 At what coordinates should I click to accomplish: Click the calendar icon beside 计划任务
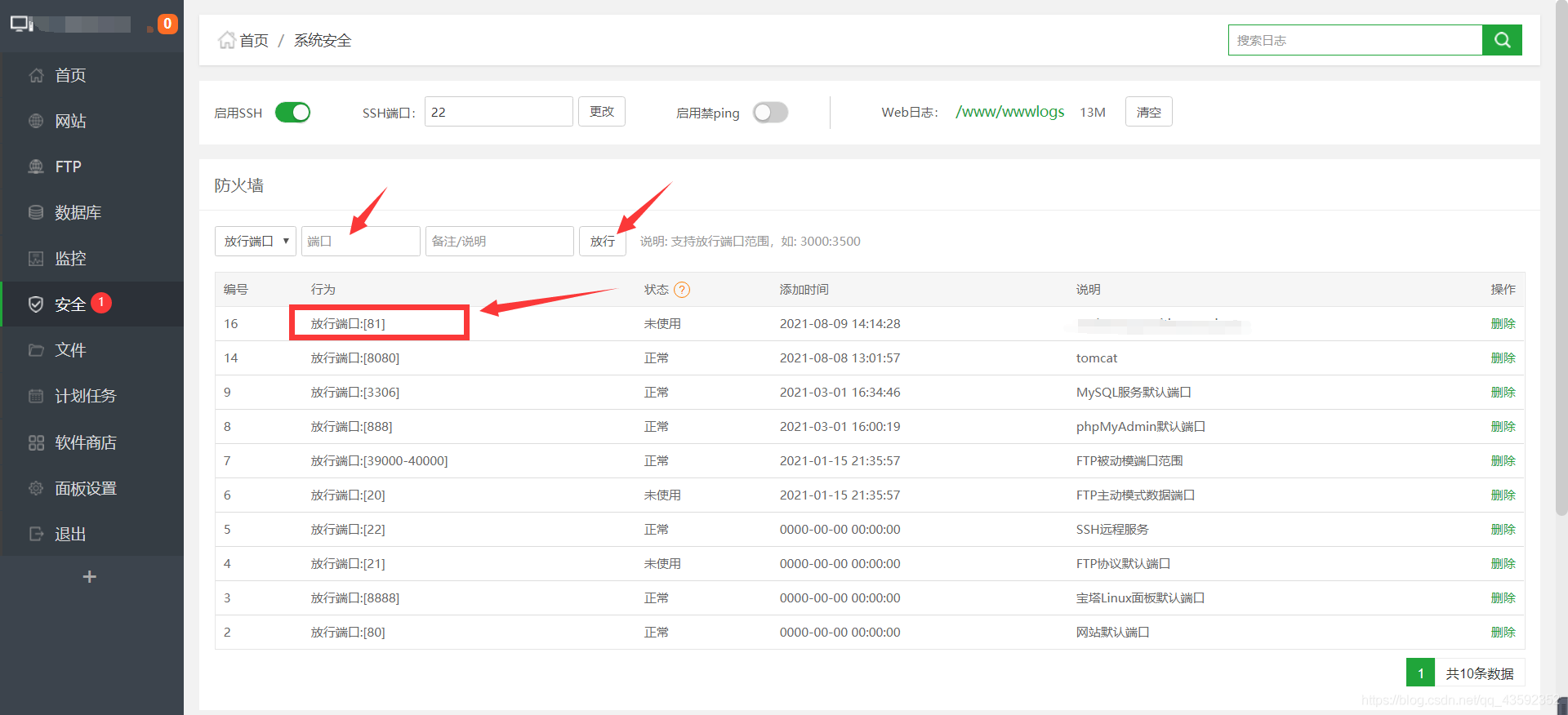pos(36,396)
